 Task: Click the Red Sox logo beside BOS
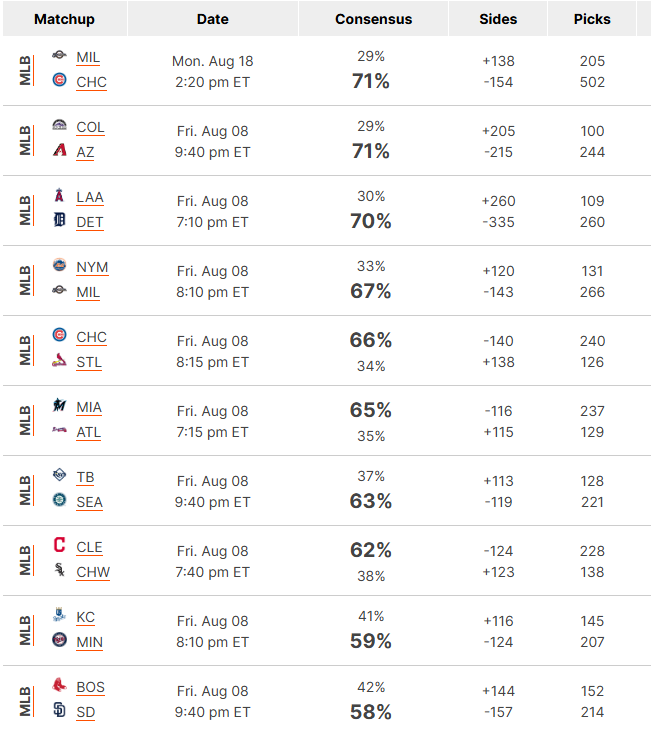(x=59, y=685)
